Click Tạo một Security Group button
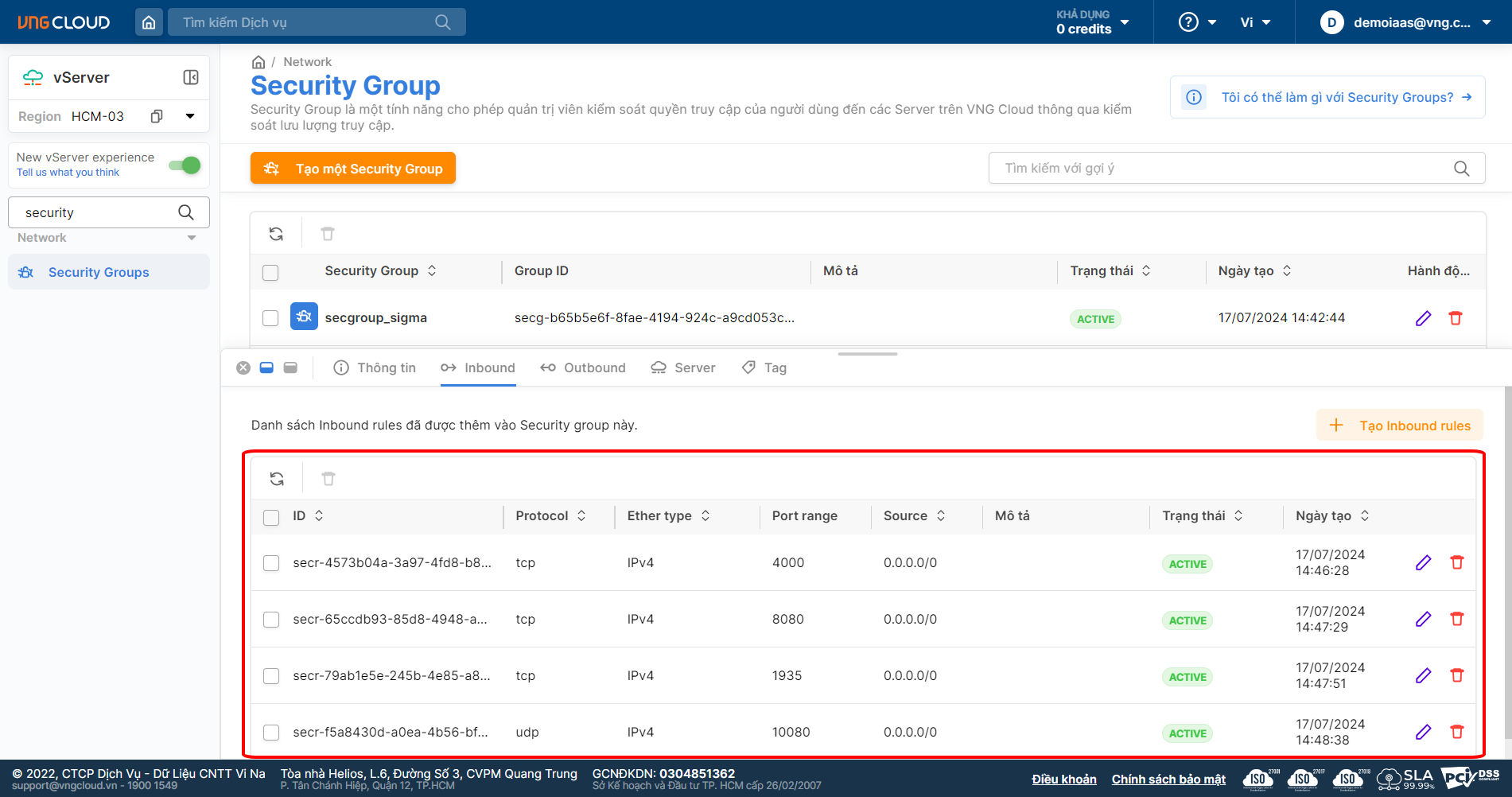 [x=353, y=169]
